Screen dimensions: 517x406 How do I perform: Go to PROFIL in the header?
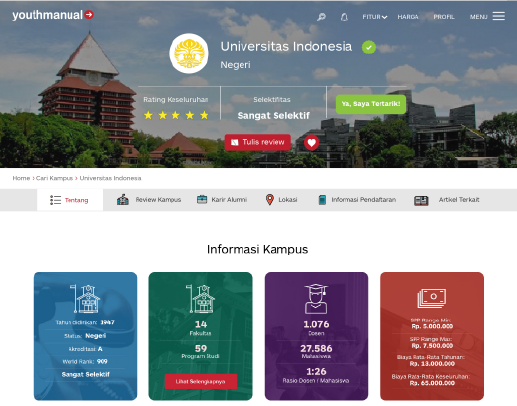point(444,17)
